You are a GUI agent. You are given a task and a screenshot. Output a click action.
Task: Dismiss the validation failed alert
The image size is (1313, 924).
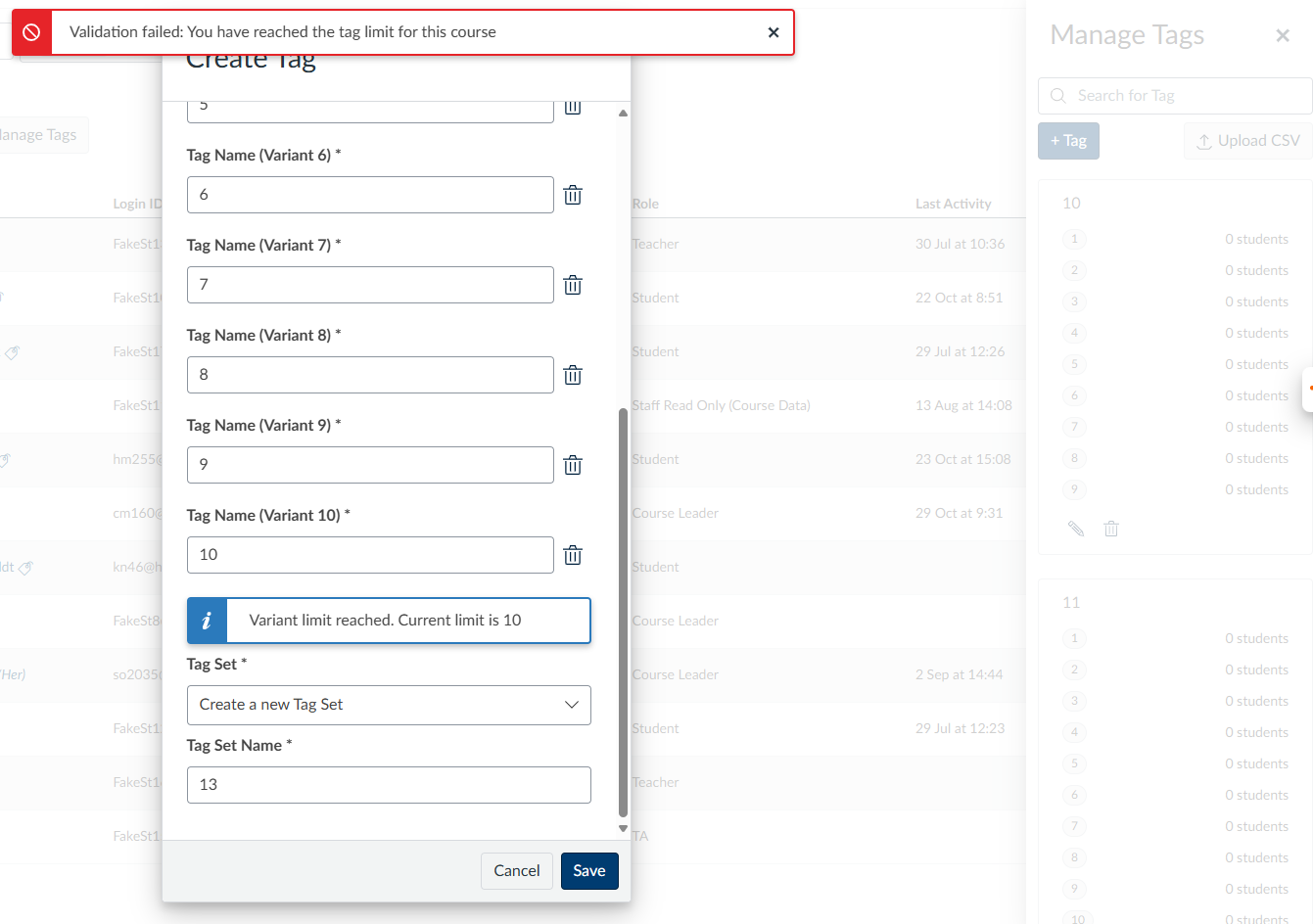(774, 32)
